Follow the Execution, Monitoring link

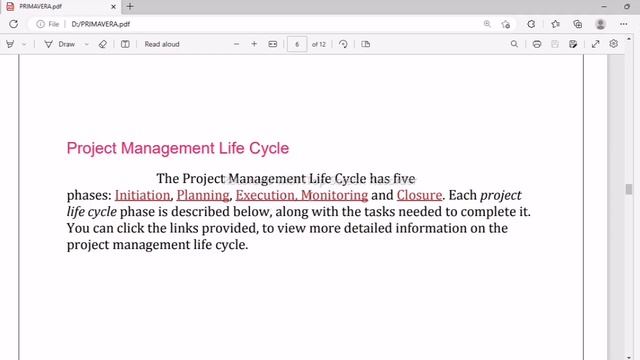tap(302, 195)
